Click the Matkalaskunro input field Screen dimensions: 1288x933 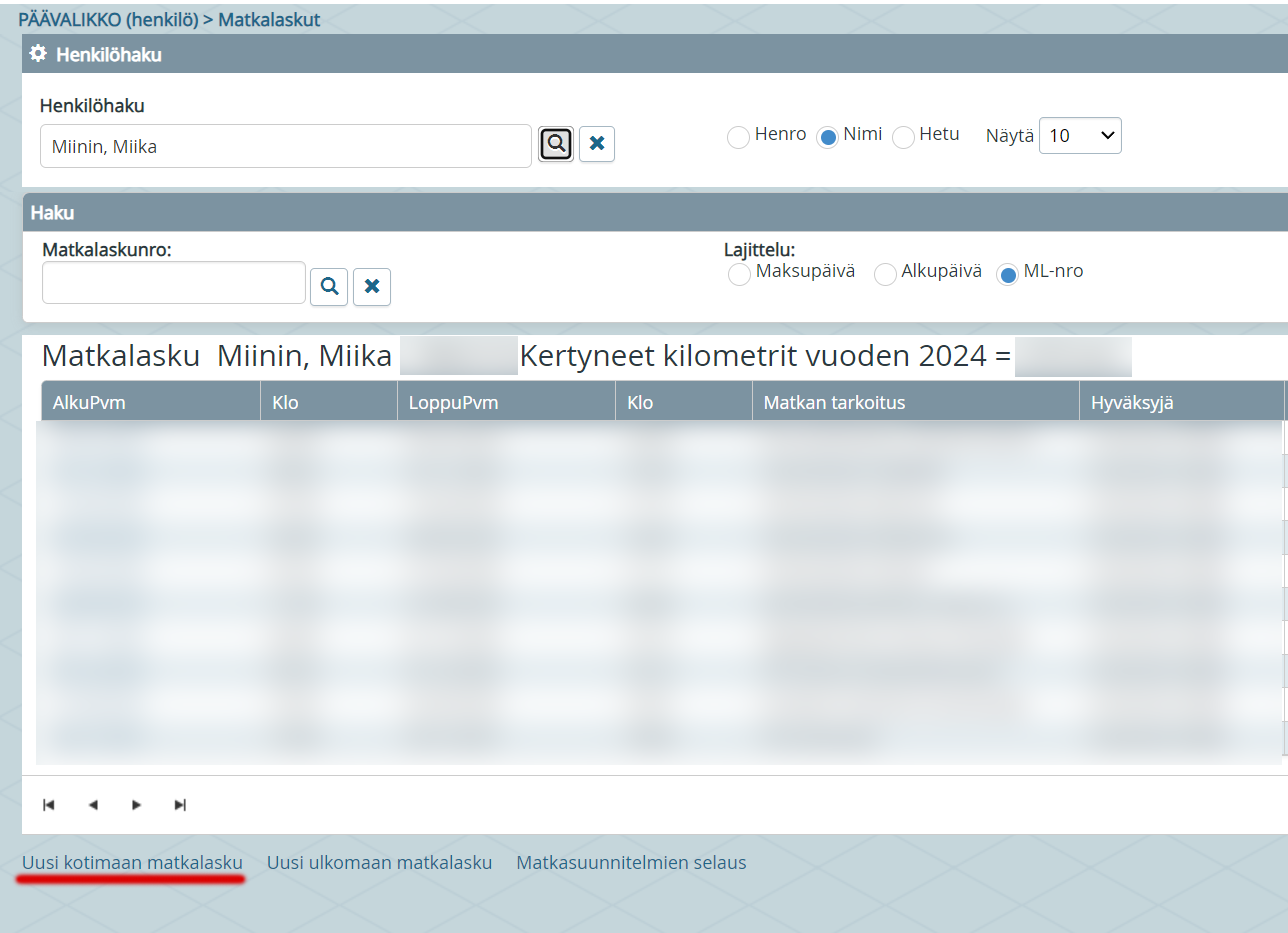[174, 283]
